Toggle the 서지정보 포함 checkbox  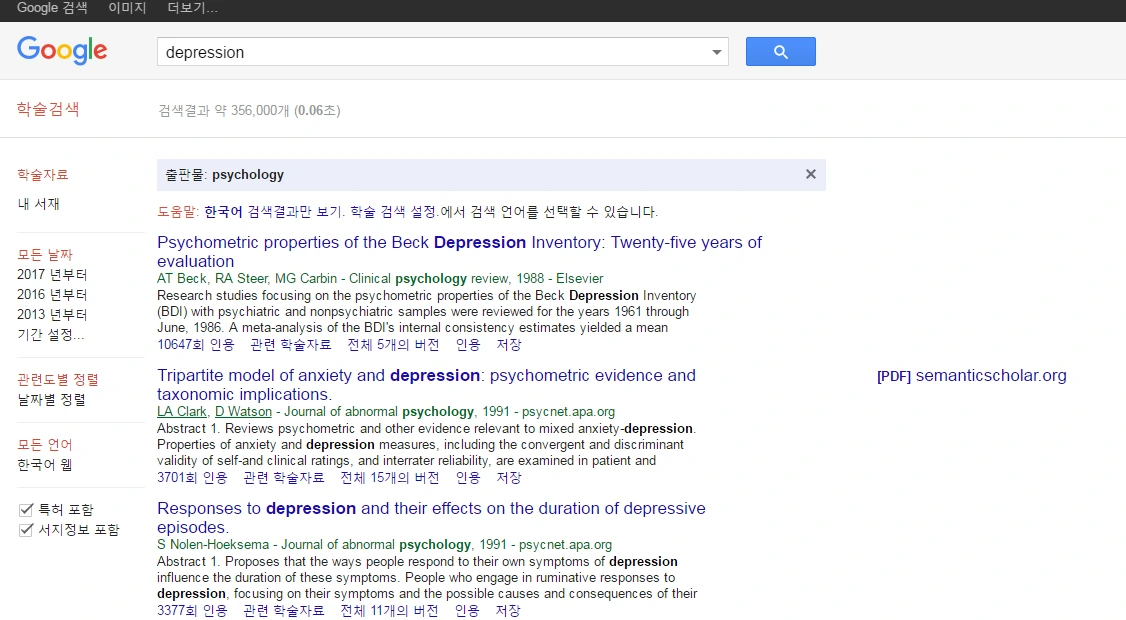pos(27,530)
